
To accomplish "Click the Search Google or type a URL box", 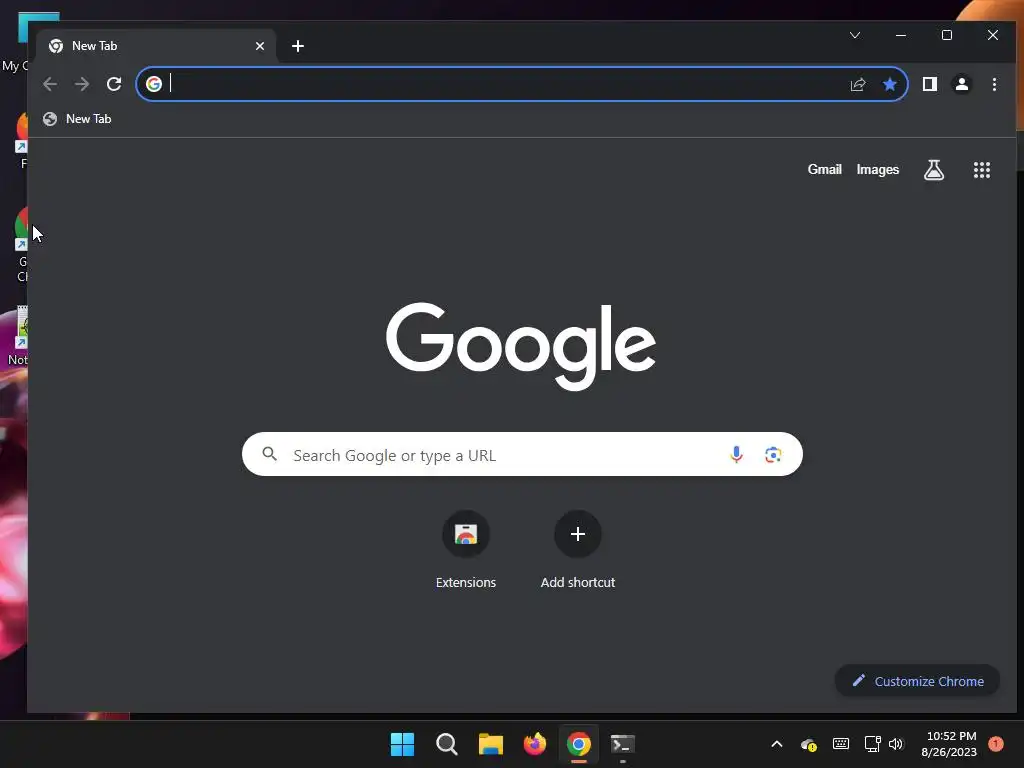I will 522,455.
